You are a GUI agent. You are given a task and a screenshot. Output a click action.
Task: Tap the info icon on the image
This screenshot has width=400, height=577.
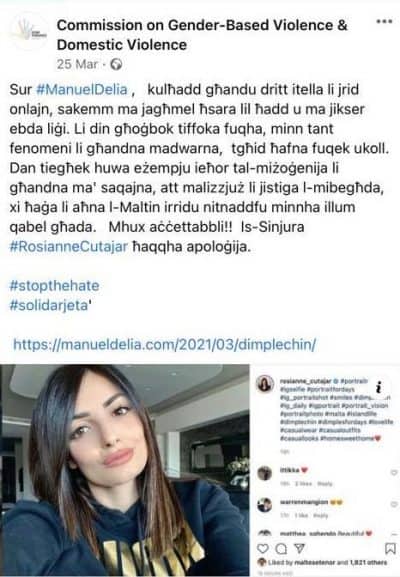(379, 387)
